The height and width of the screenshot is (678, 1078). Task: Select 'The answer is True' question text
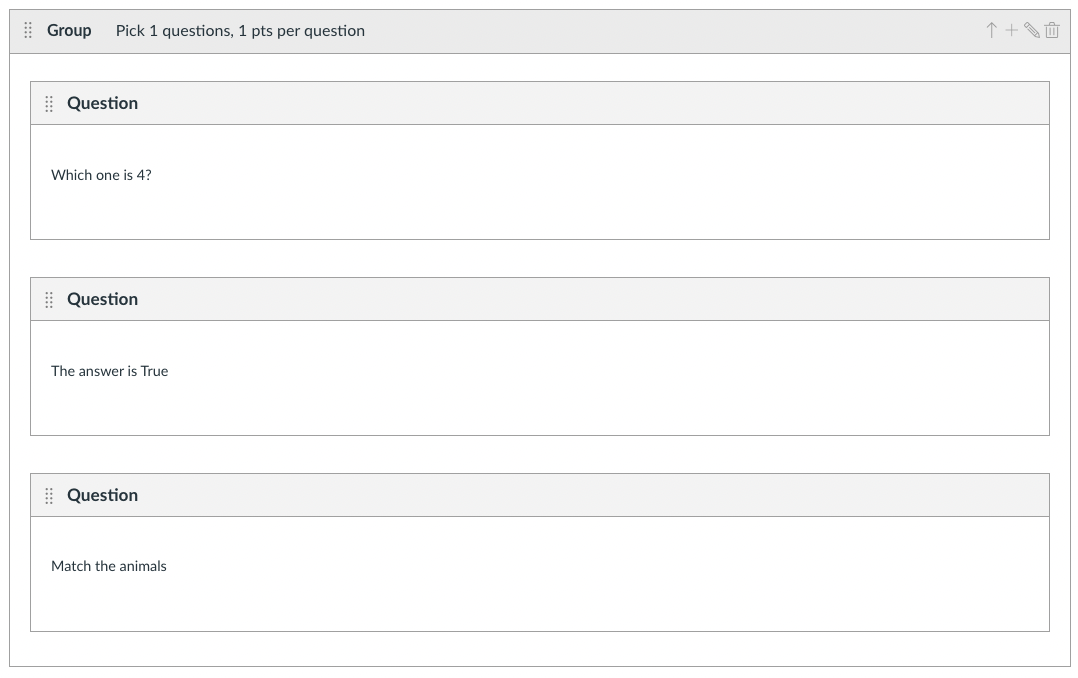pos(109,371)
